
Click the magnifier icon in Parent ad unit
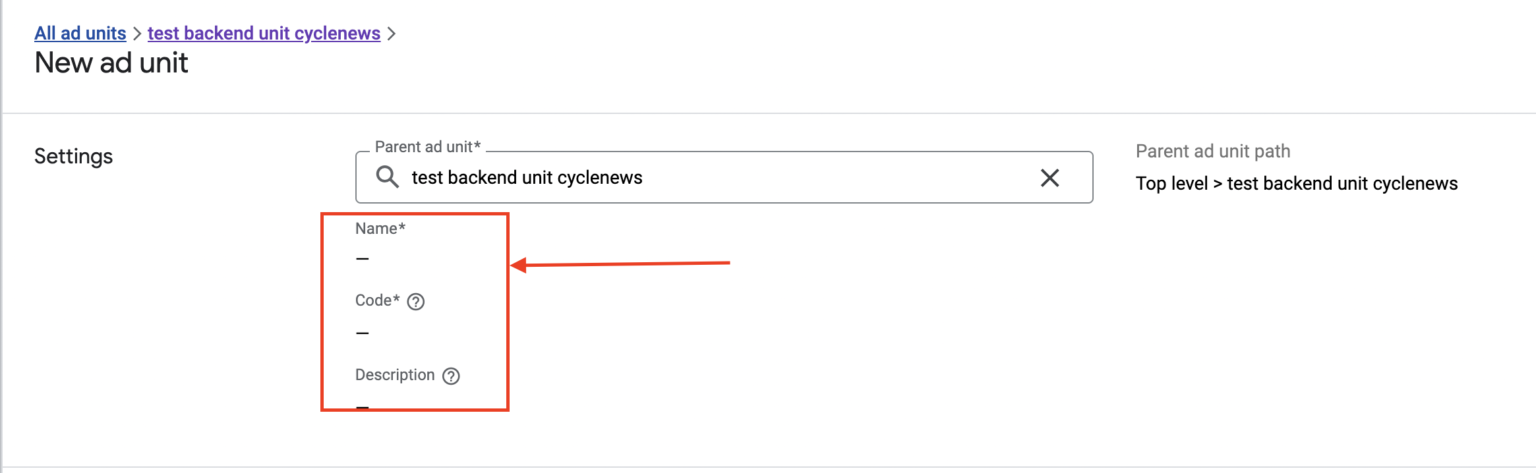pos(387,178)
